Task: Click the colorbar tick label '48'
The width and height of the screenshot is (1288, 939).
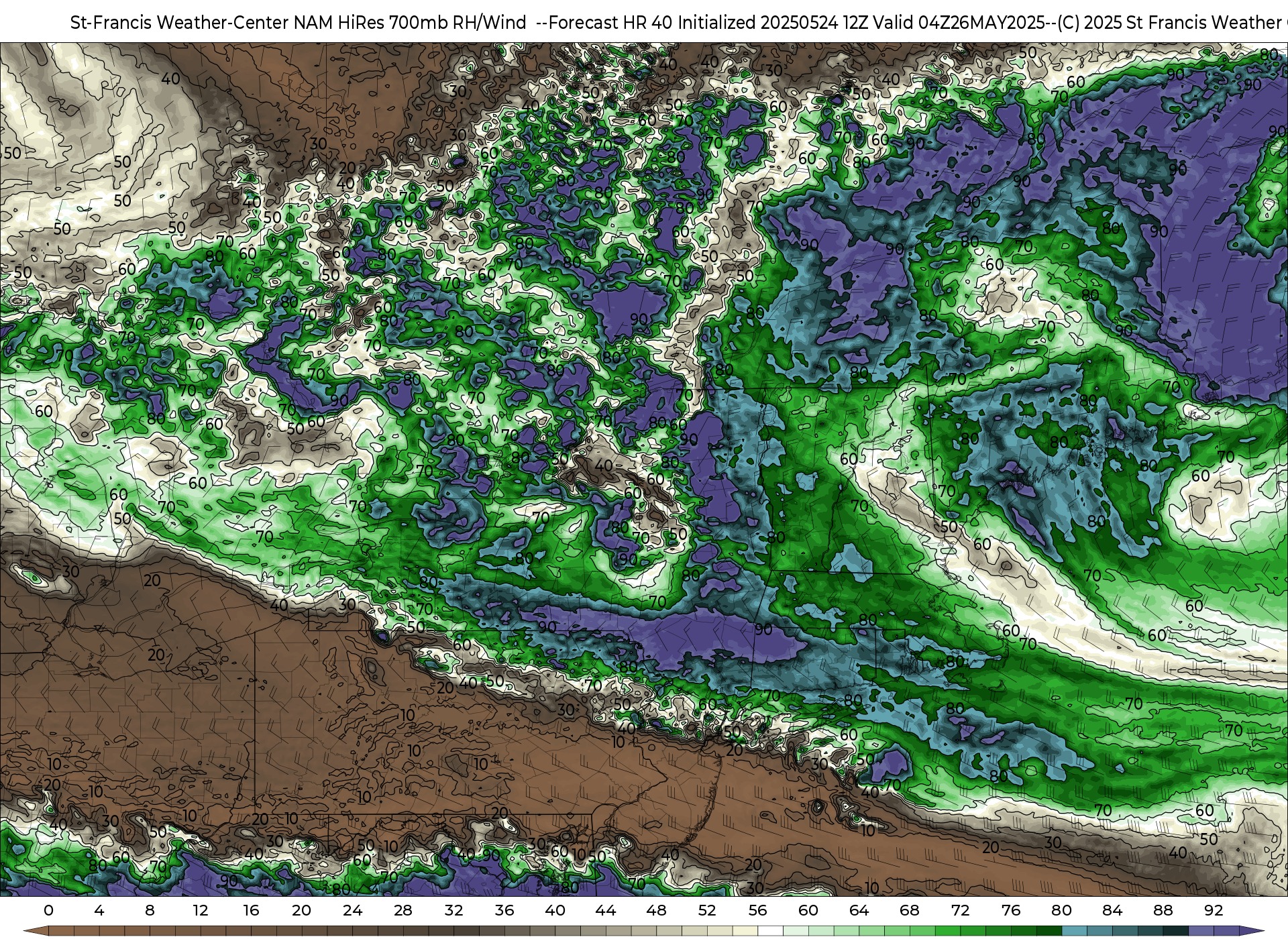Action: coord(656,910)
